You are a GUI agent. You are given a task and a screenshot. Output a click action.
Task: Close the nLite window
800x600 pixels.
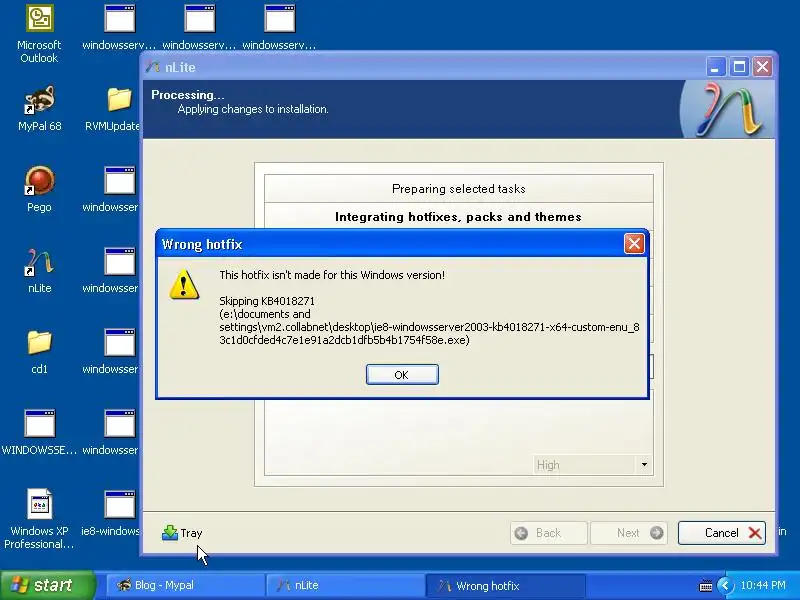[x=762, y=67]
